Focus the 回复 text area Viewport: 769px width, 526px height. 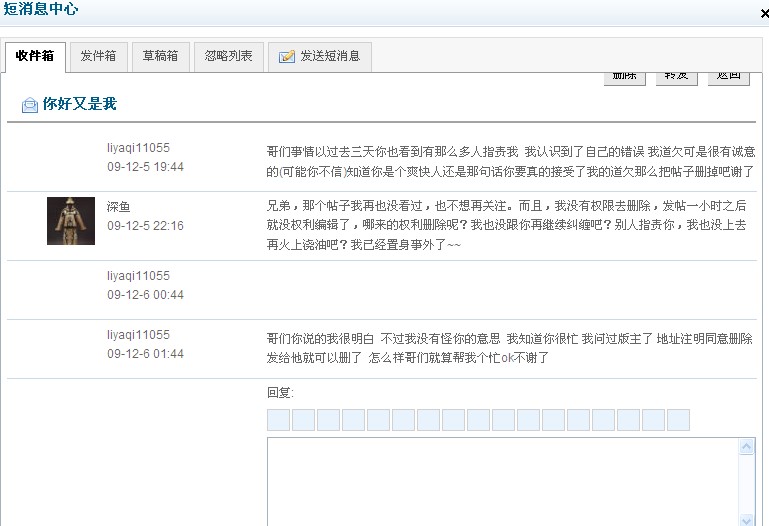coord(500,482)
